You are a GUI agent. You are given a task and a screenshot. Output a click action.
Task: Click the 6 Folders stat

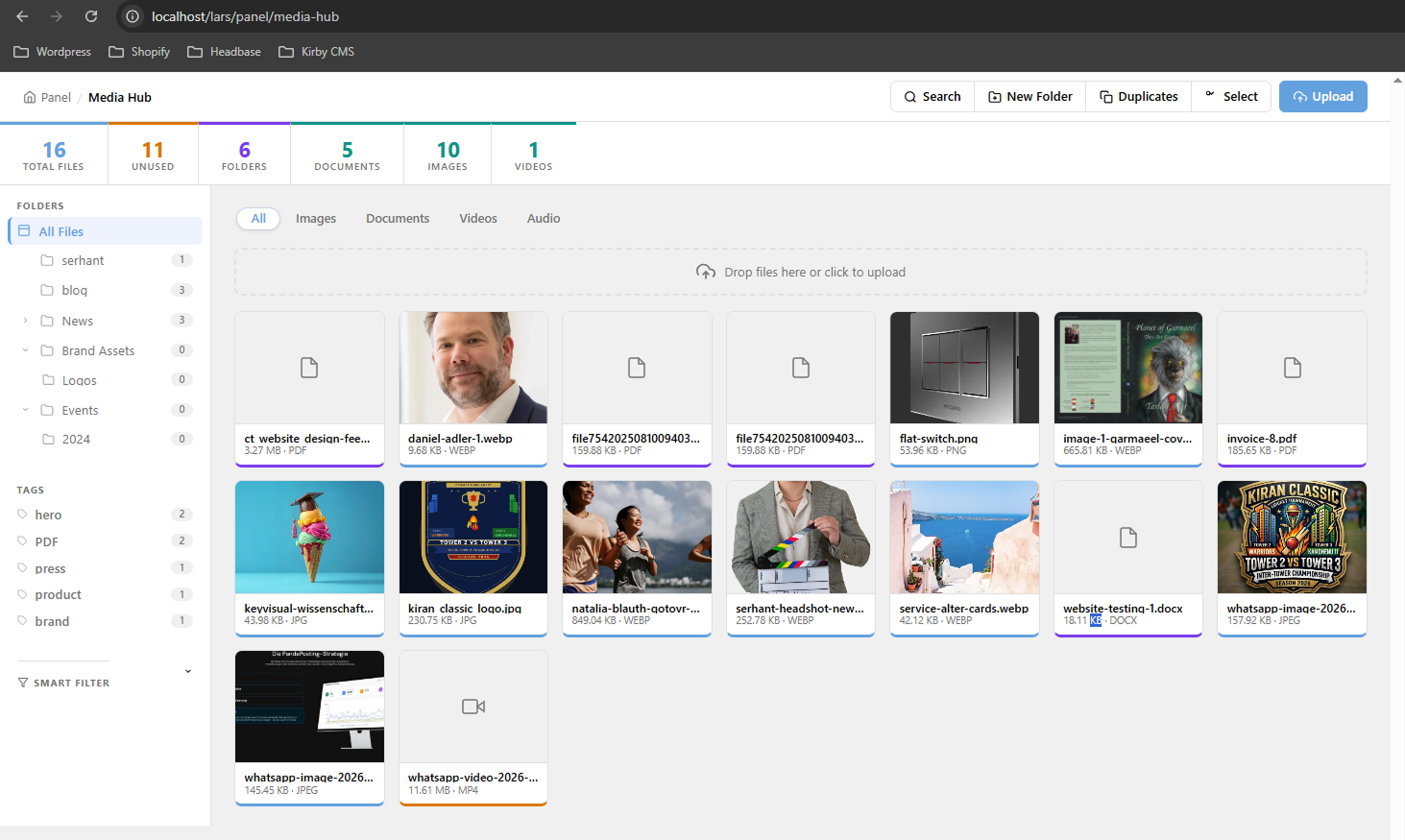pos(245,155)
